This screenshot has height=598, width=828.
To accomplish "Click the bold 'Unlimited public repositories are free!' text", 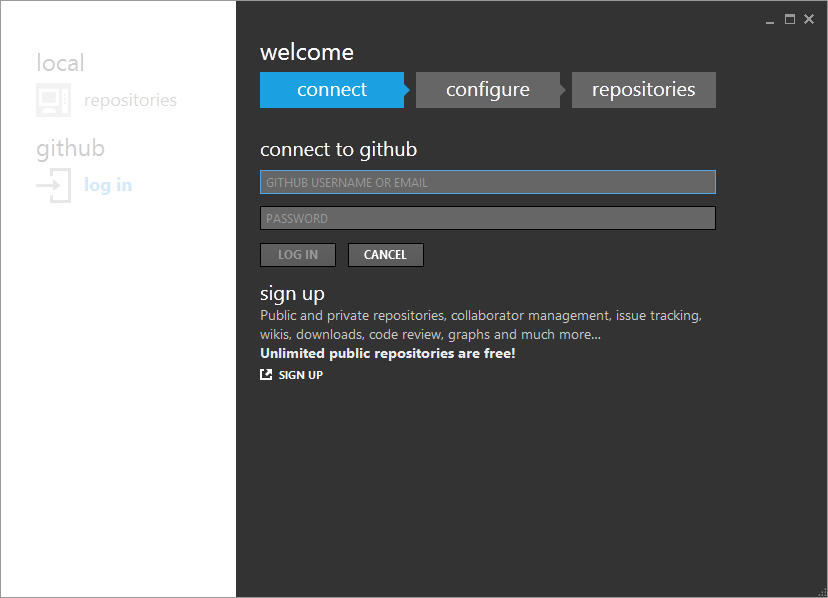I will tap(388, 353).
